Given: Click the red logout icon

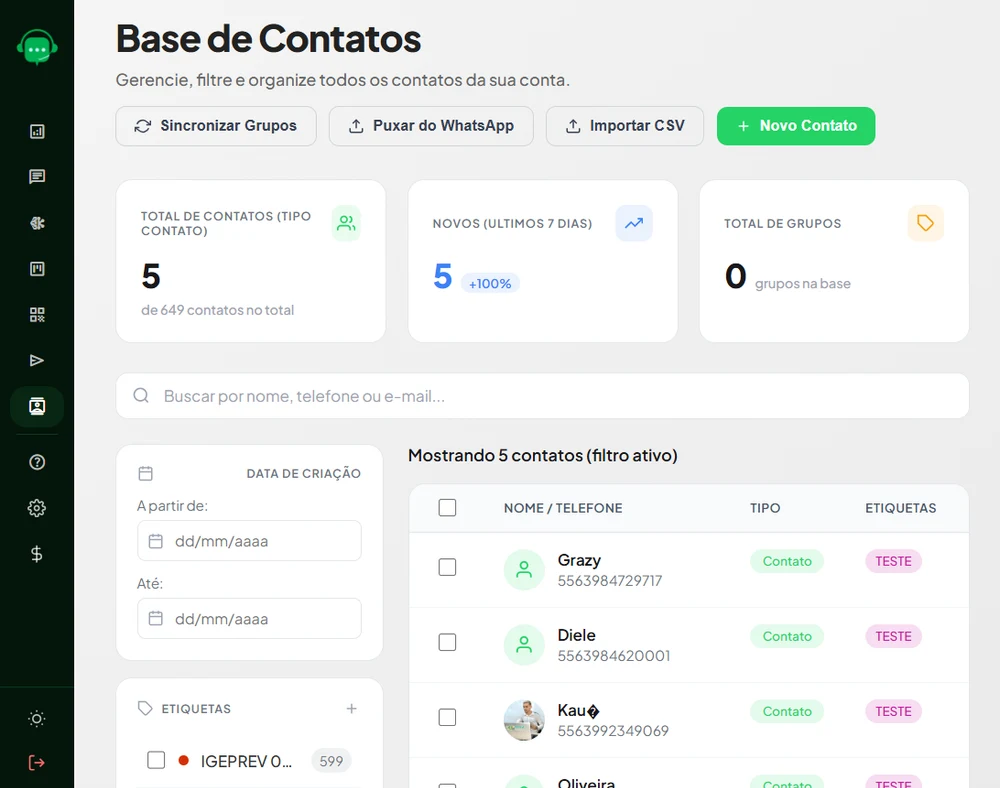Looking at the screenshot, I should pyautogui.click(x=37, y=762).
